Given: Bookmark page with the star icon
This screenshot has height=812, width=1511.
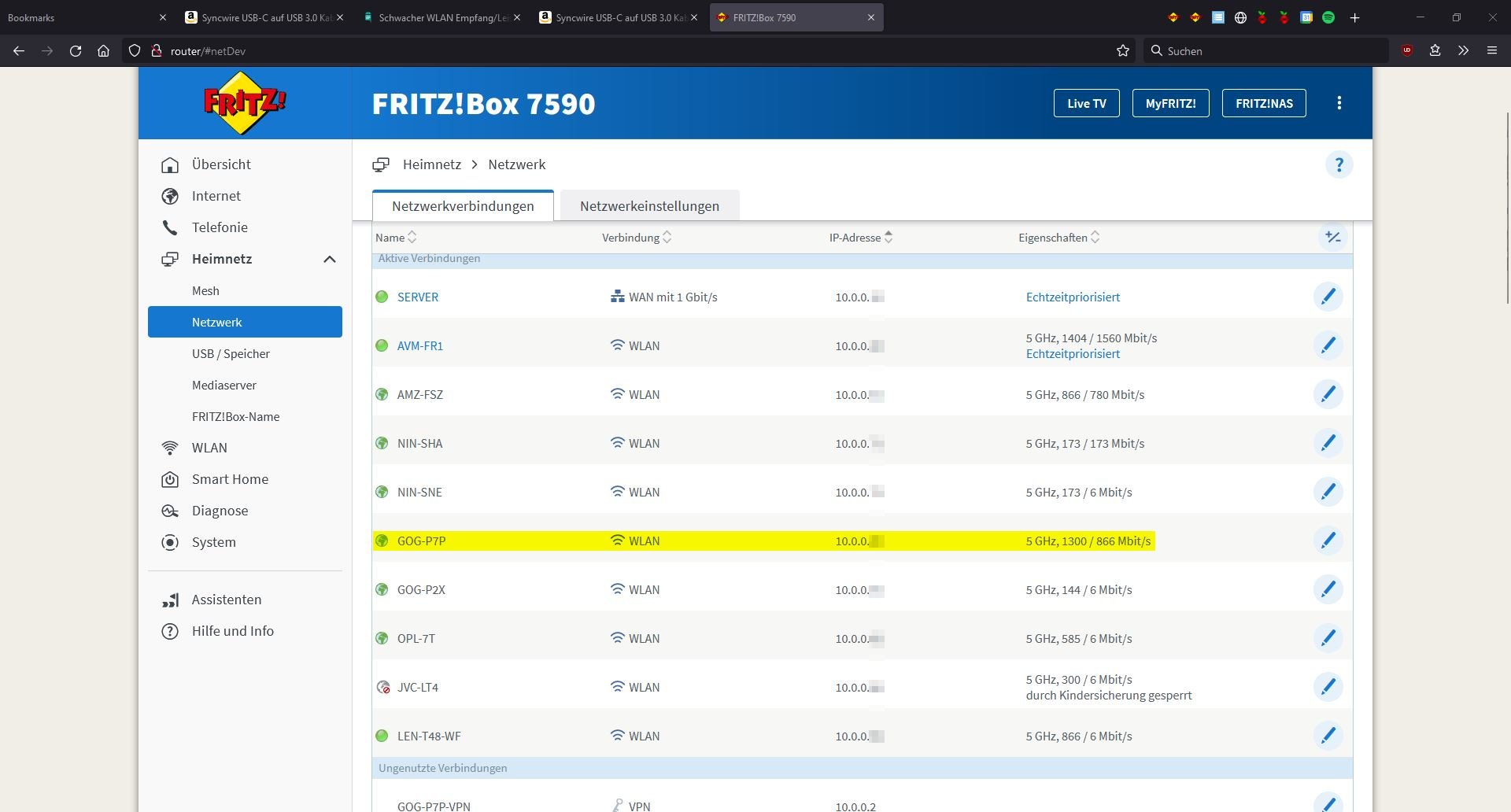Looking at the screenshot, I should coord(1122,50).
